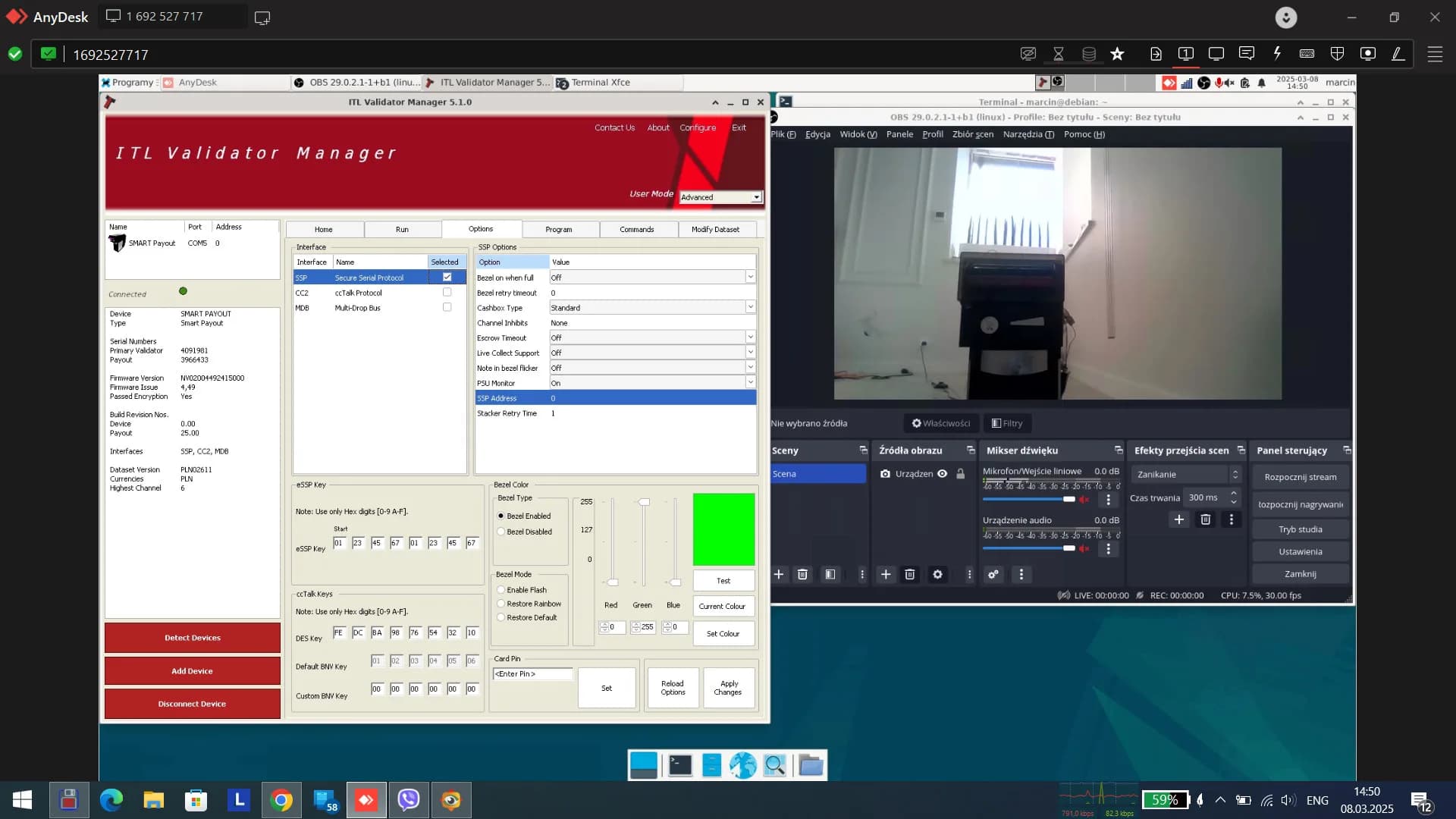Switch to the Commands tab

pyautogui.click(x=637, y=229)
